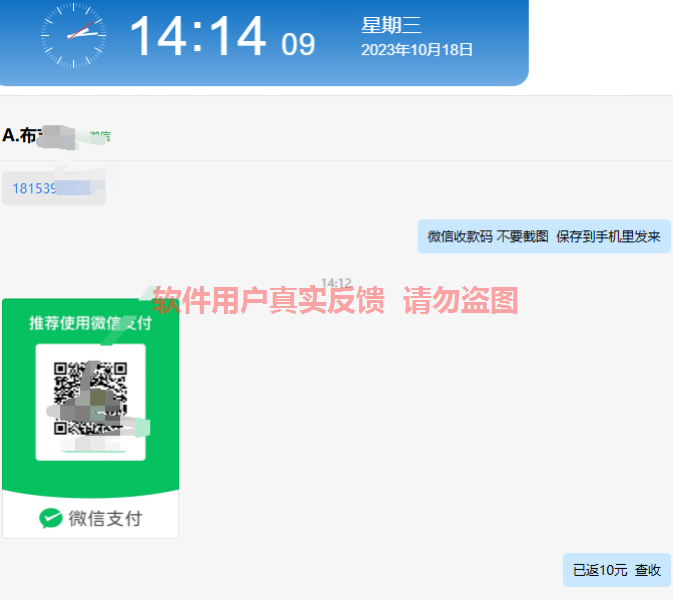
Task: Click the 推荐使用微信支付 header on green card
Action: pos(91,323)
